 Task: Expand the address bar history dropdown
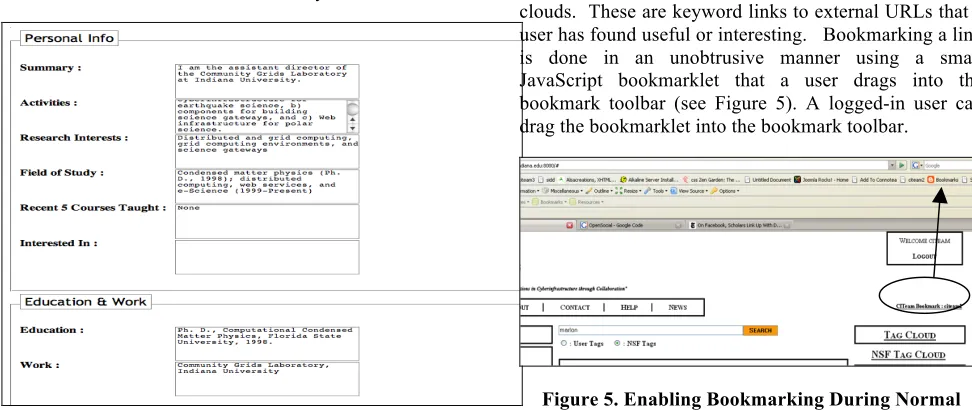[x=893, y=166]
